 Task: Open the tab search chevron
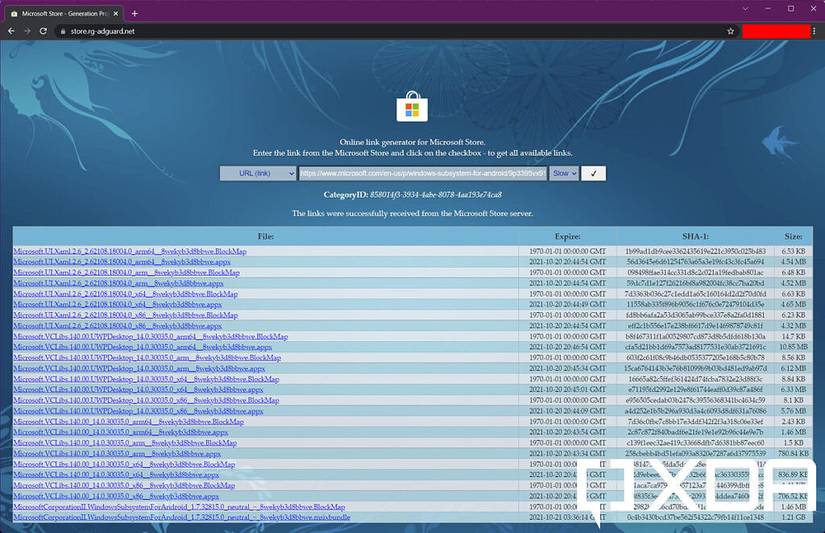tap(745, 9)
